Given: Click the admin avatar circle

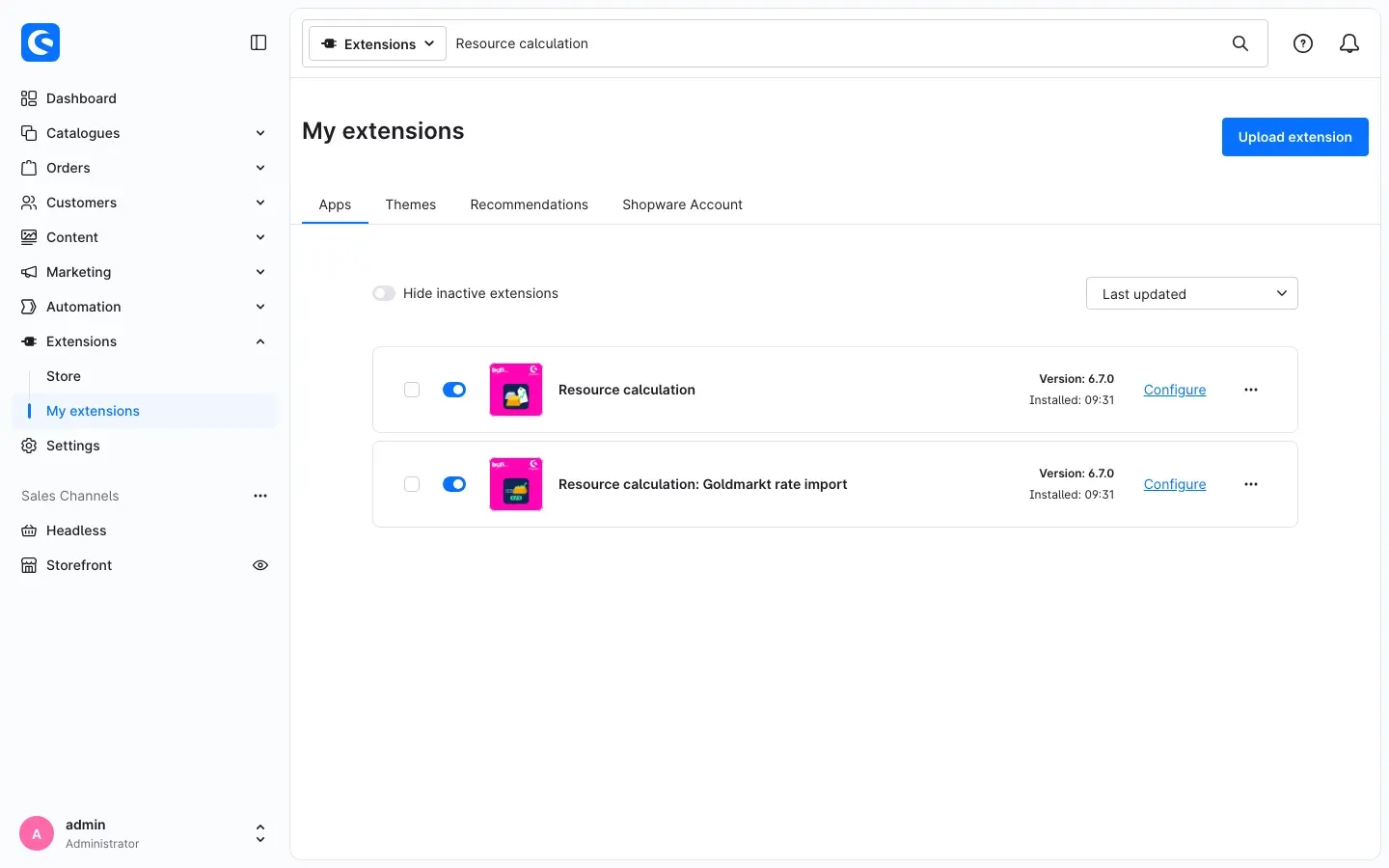Looking at the screenshot, I should (x=37, y=833).
